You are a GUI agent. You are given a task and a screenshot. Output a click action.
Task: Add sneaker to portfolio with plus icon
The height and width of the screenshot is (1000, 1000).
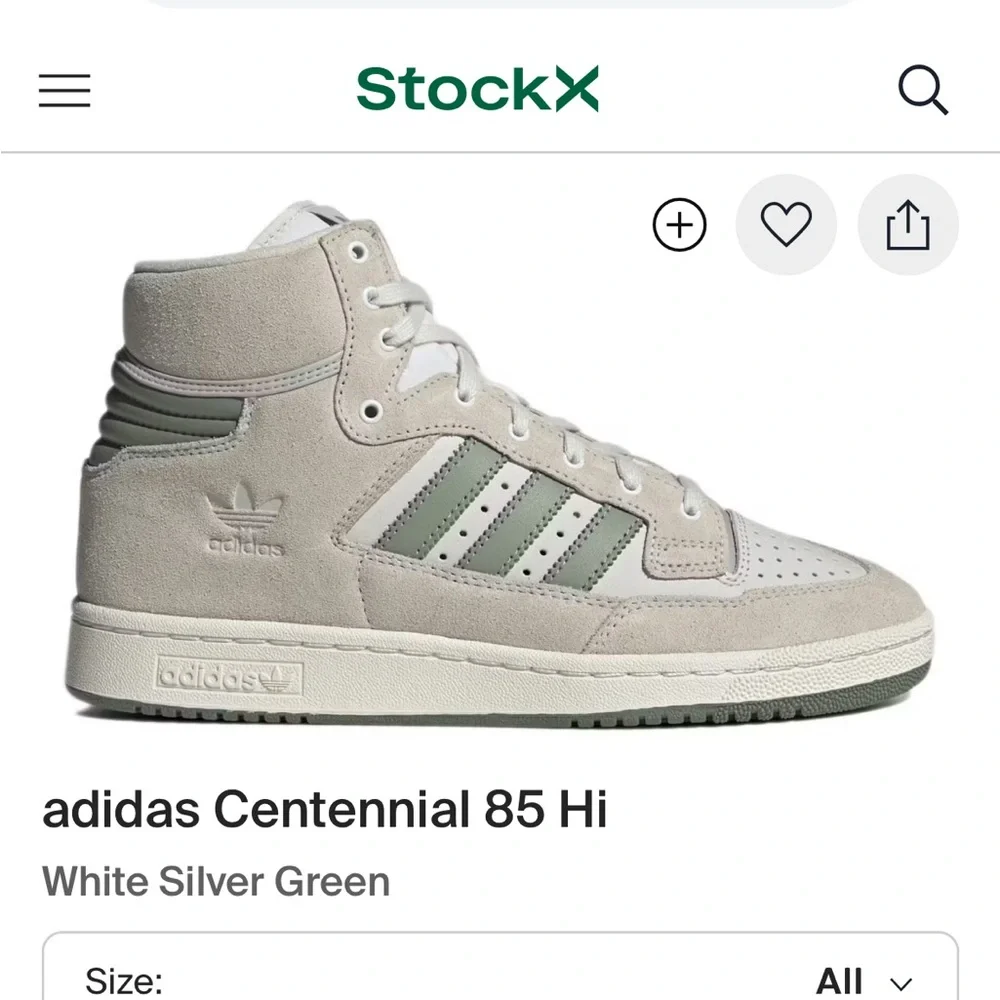(677, 225)
